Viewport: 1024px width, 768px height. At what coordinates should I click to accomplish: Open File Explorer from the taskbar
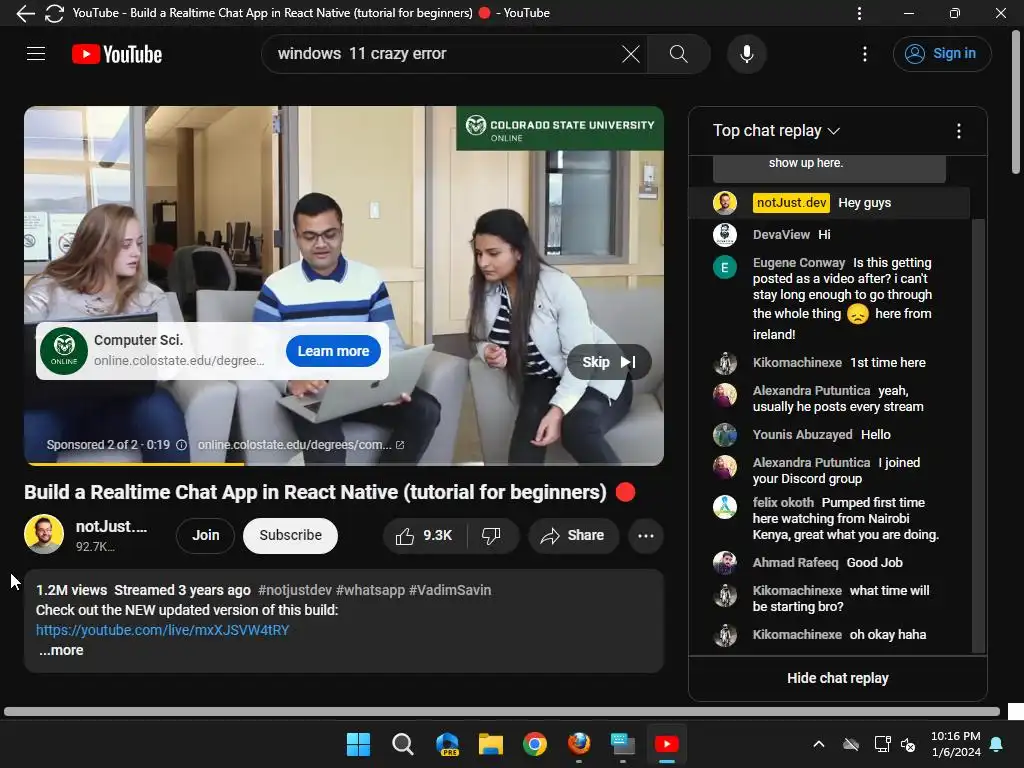pos(490,744)
